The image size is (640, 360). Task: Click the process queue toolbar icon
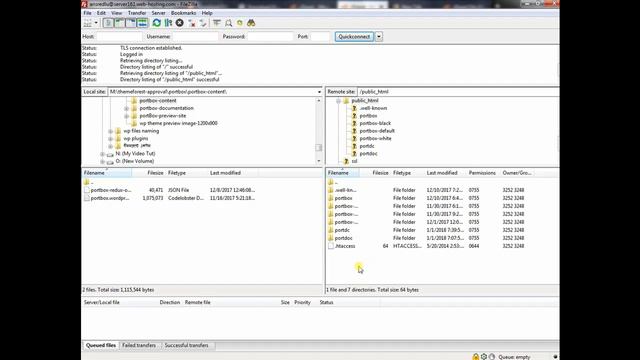(x=168, y=23)
